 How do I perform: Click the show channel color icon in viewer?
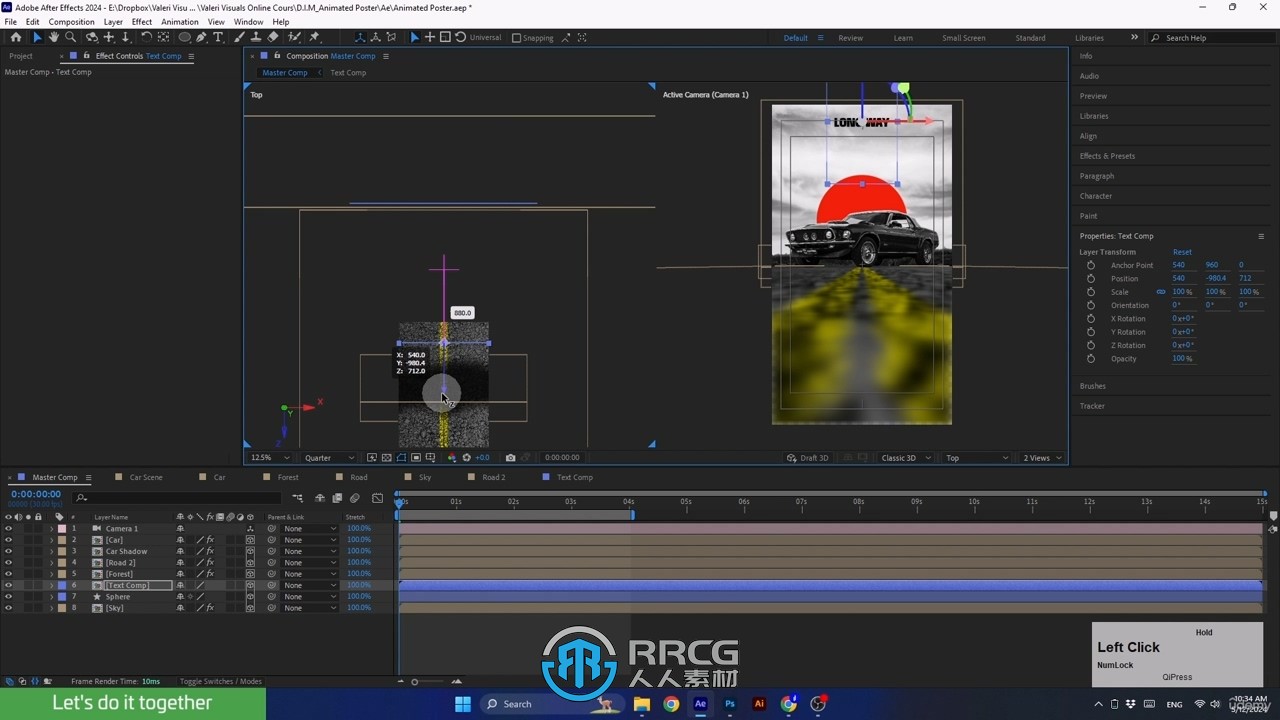pyautogui.click(x=452, y=458)
